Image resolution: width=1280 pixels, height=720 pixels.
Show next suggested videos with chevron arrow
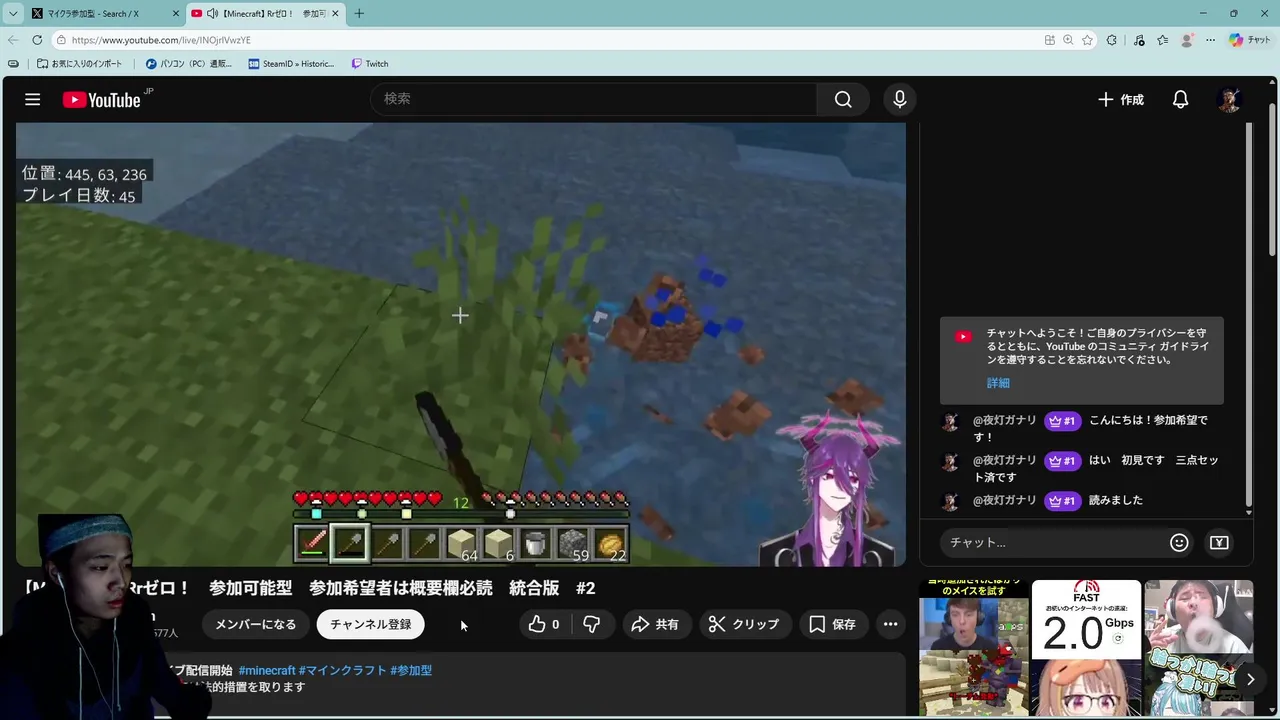click(1250, 679)
